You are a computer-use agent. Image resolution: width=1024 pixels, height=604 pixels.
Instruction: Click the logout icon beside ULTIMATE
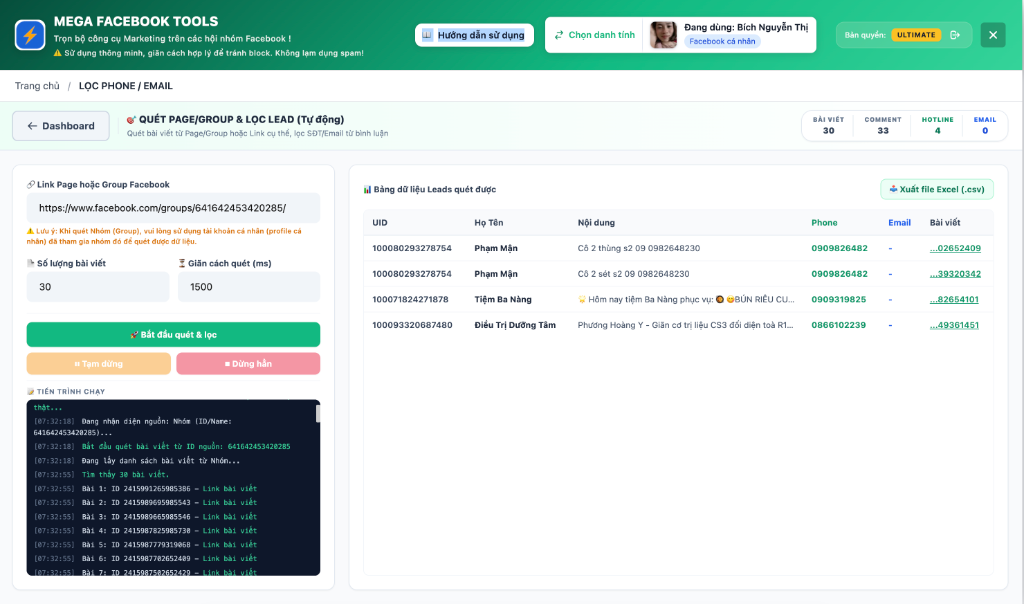[x=955, y=35]
